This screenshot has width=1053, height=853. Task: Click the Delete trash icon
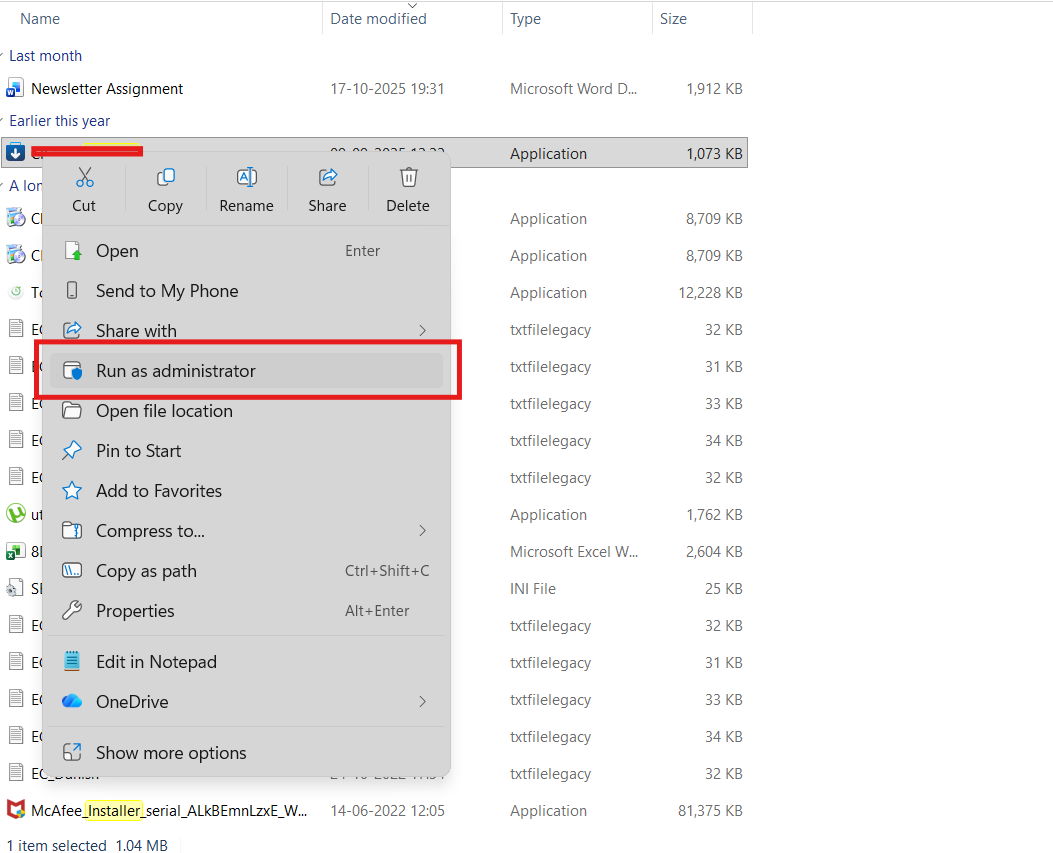coord(408,178)
